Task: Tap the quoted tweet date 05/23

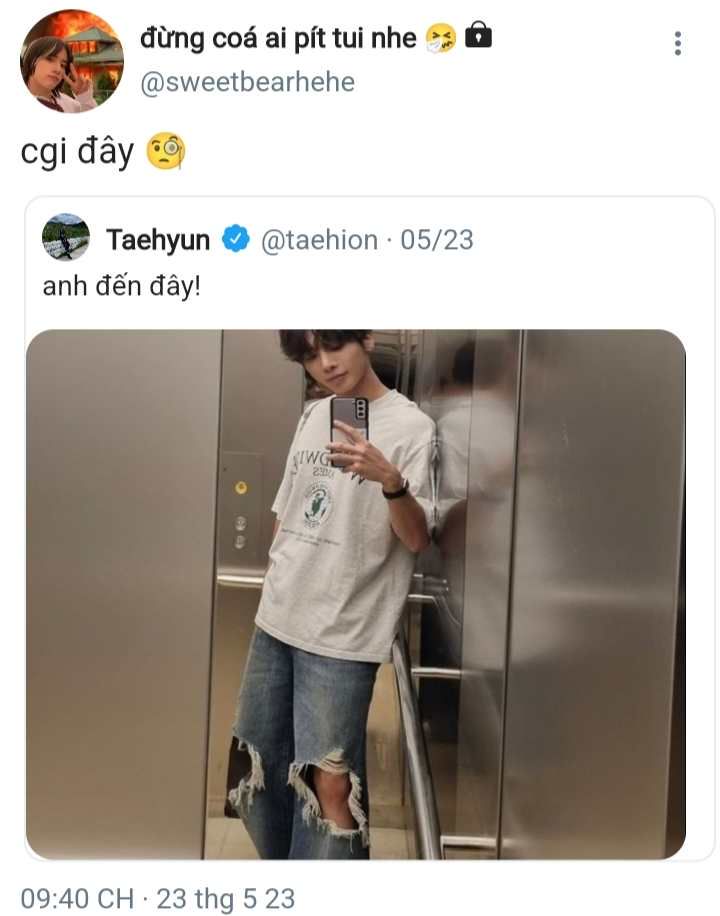Action: [x=437, y=240]
